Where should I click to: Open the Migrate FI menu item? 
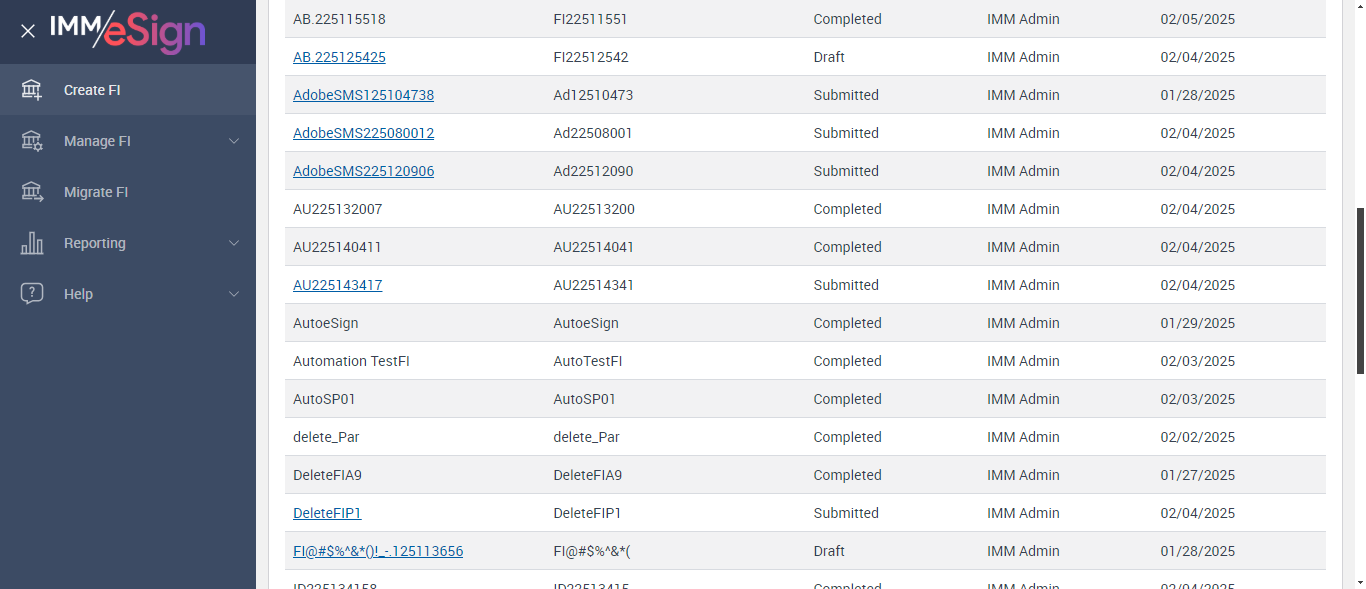click(x=96, y=192)
